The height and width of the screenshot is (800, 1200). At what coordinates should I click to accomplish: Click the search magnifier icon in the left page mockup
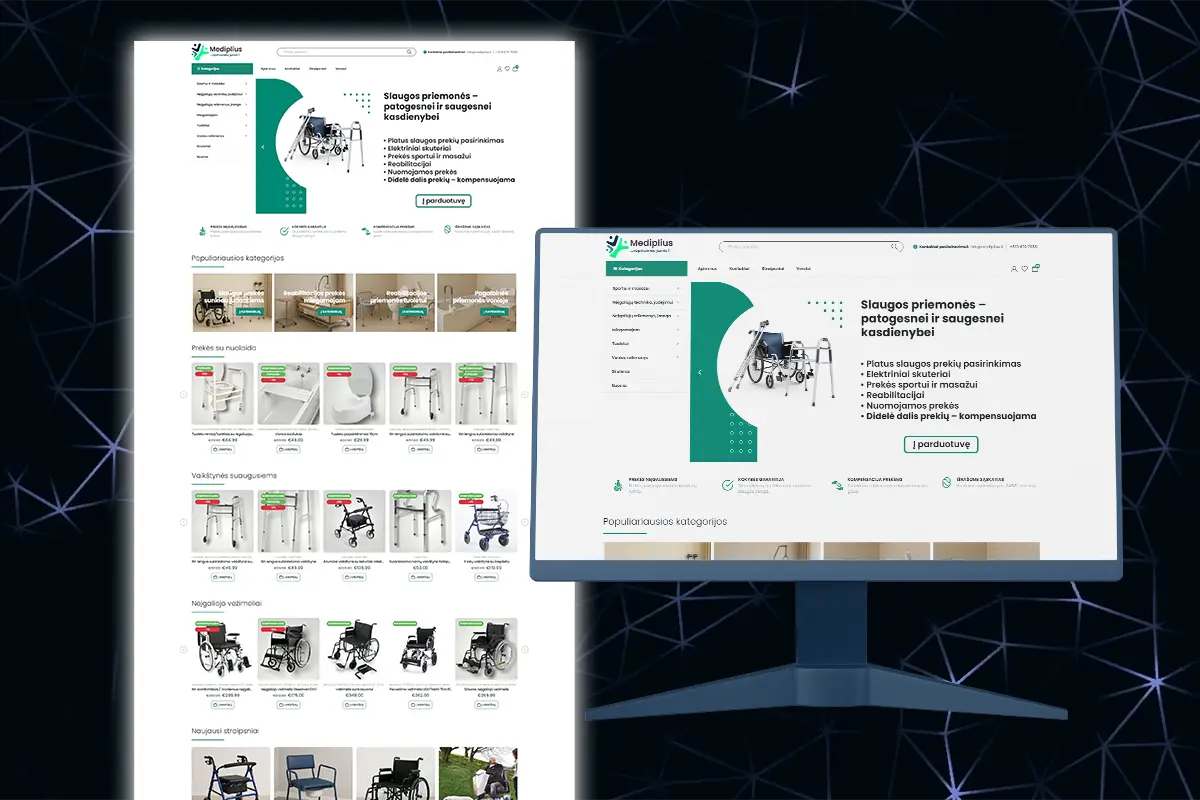(409, 52)
